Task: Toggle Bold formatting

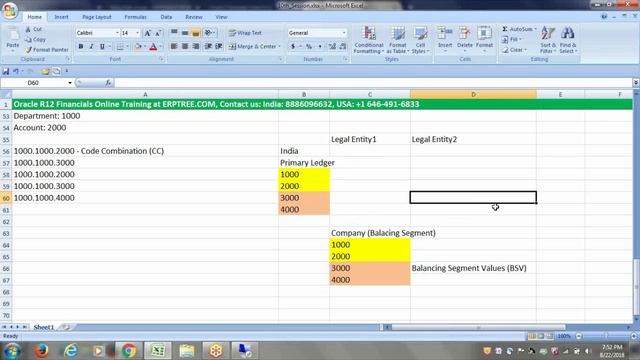Action: point(81,47)
